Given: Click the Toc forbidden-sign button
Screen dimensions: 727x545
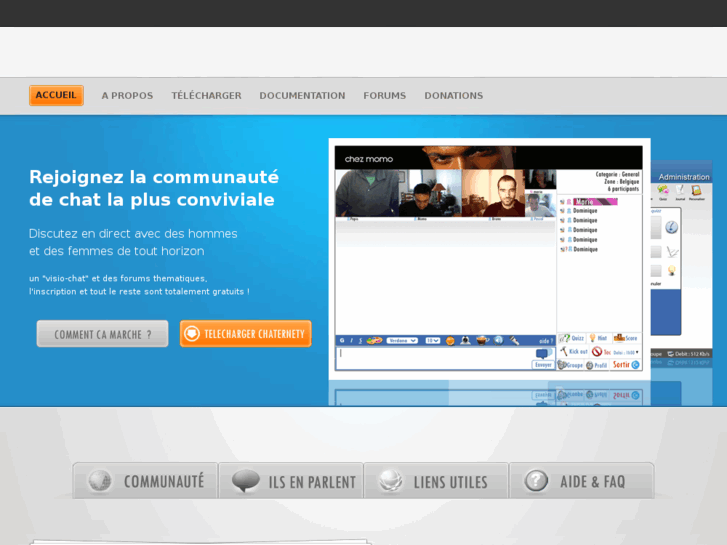Looking at the screenshot, I should (601, 352).
